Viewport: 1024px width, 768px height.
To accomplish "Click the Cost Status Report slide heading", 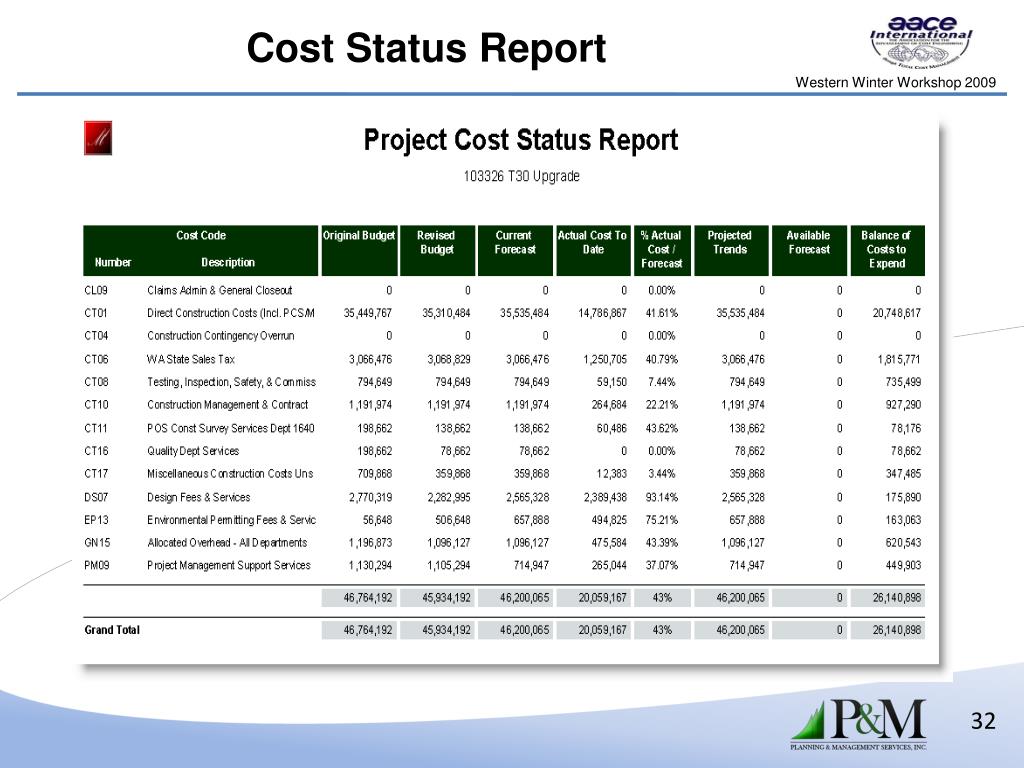I will point(426,48).
